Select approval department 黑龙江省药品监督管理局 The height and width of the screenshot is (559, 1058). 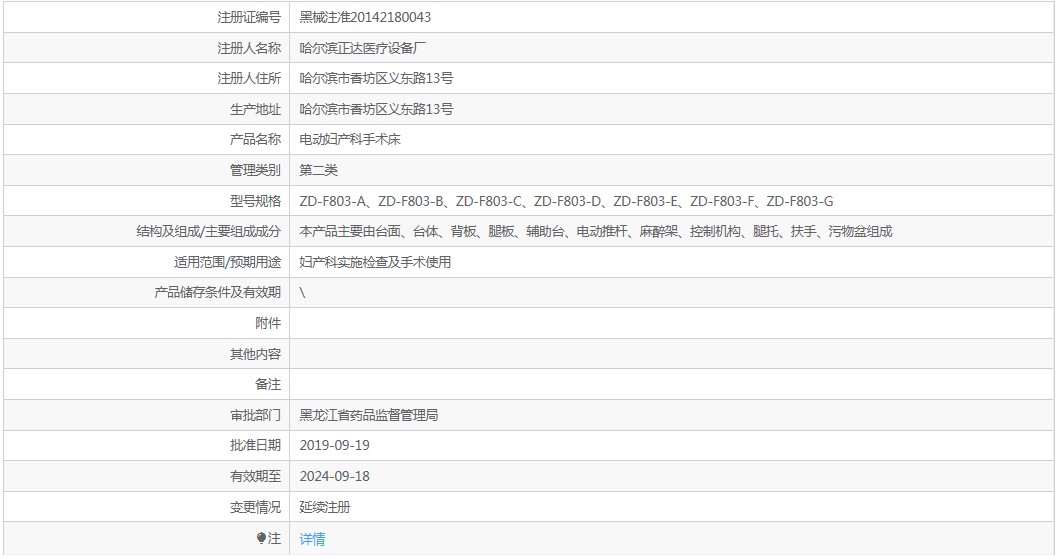click(x=369, y=415)
